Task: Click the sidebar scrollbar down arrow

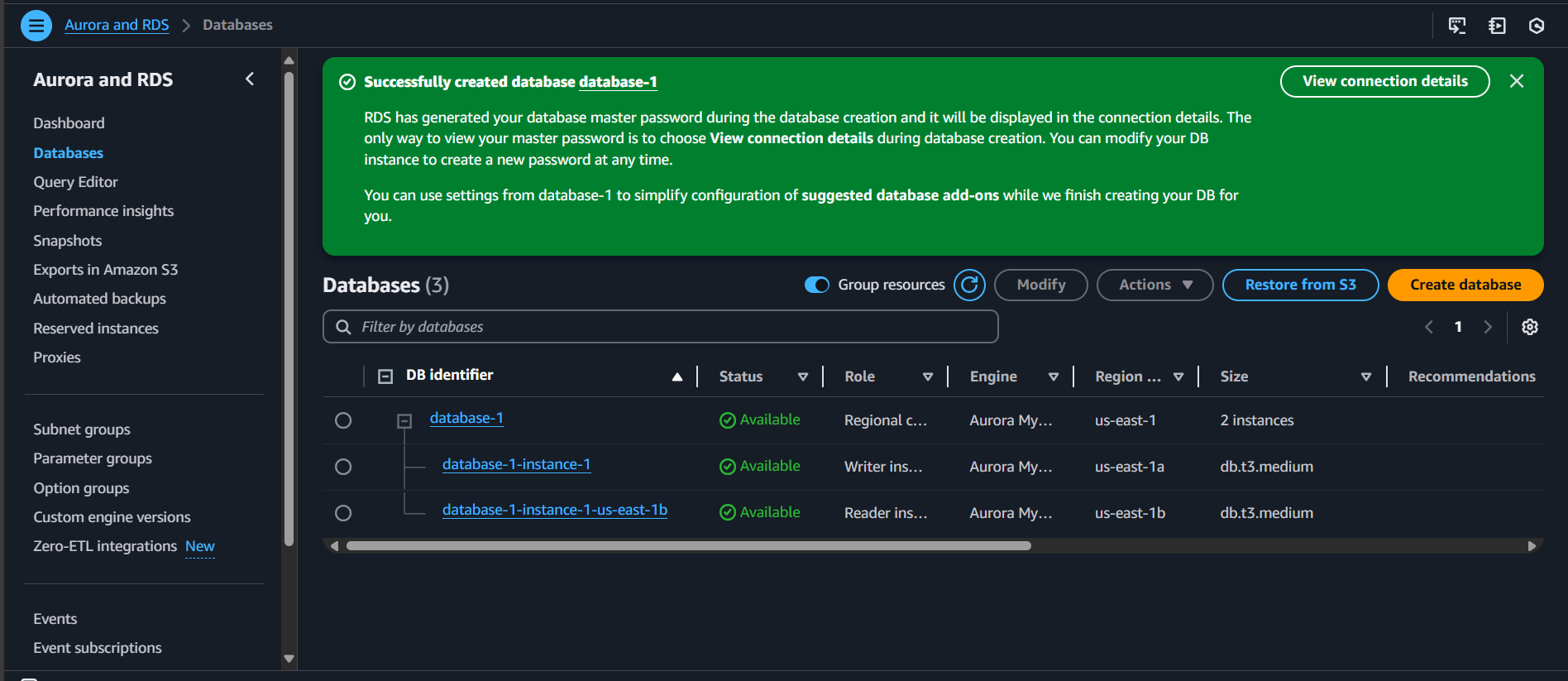Action: 289,659
